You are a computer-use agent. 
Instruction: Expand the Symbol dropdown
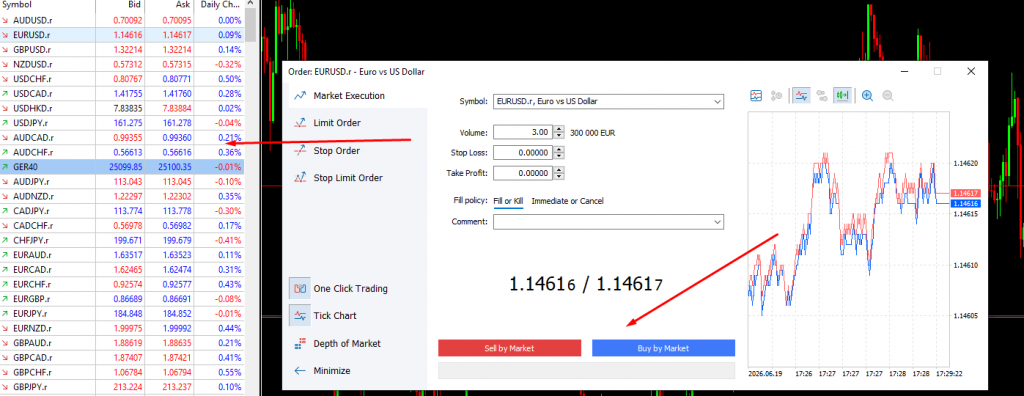click(x=718, y=101)
